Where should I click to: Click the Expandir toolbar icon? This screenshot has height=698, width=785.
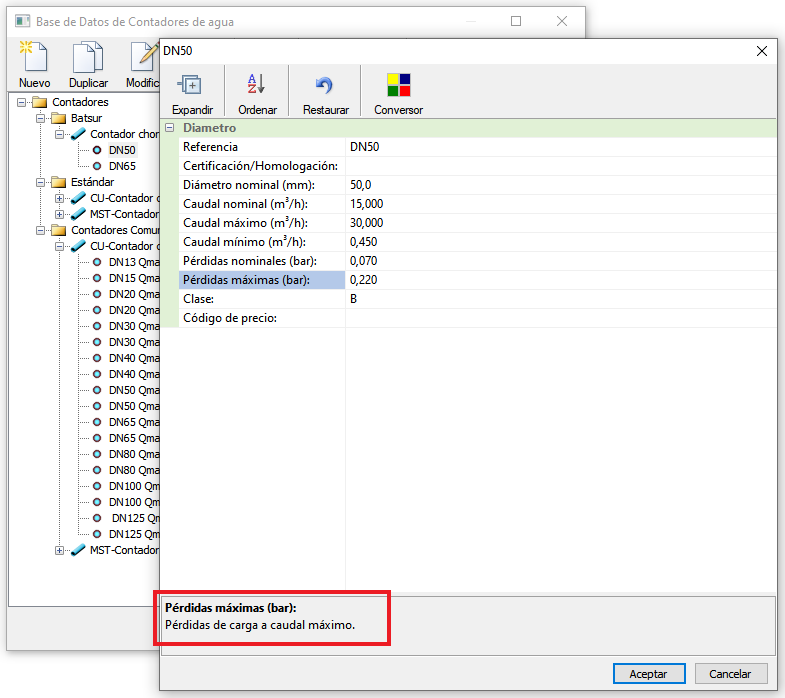coord(190,85)
